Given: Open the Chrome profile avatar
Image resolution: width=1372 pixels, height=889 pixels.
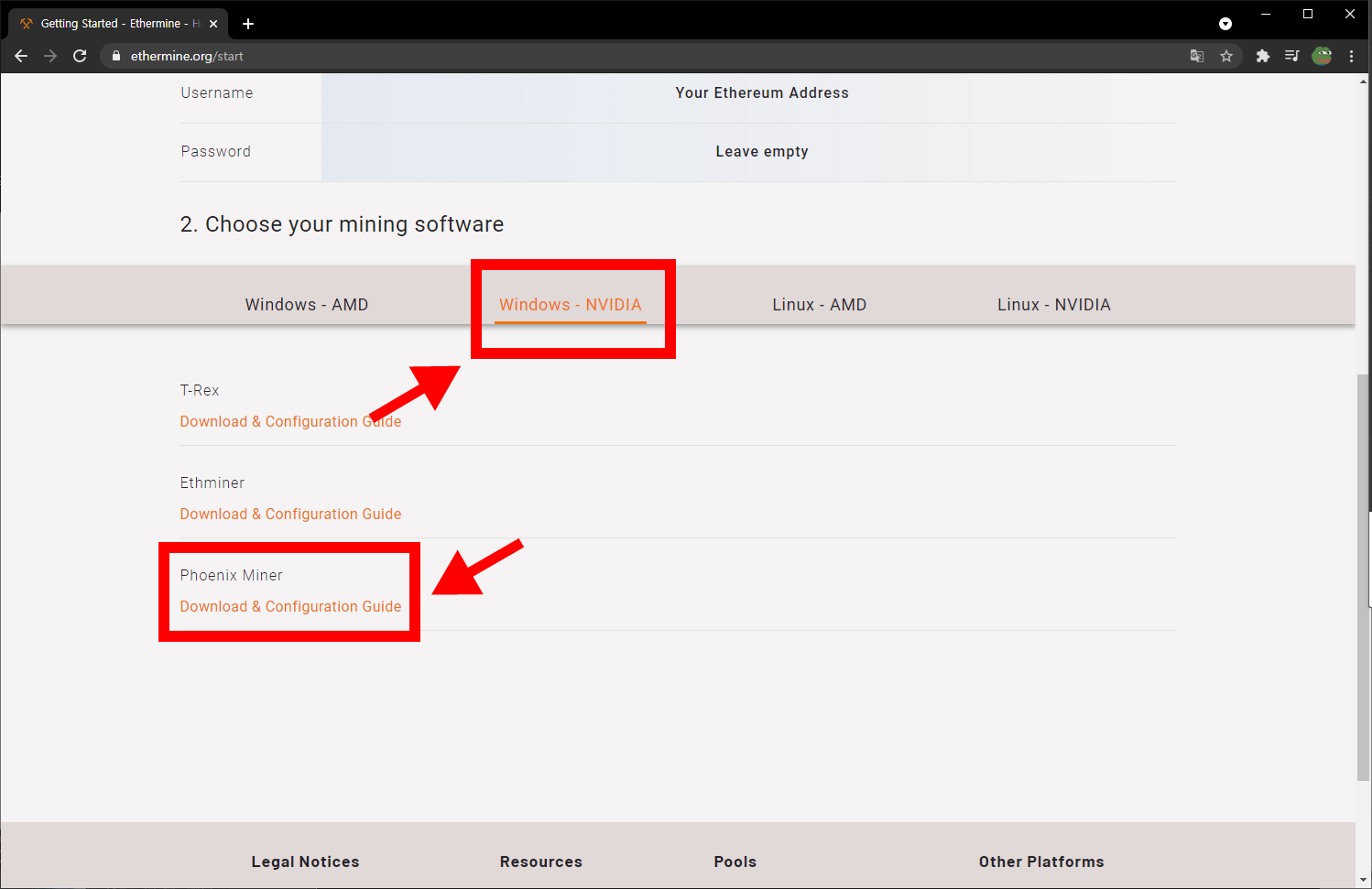Looking at the screenshot, I should [1322, 56].
